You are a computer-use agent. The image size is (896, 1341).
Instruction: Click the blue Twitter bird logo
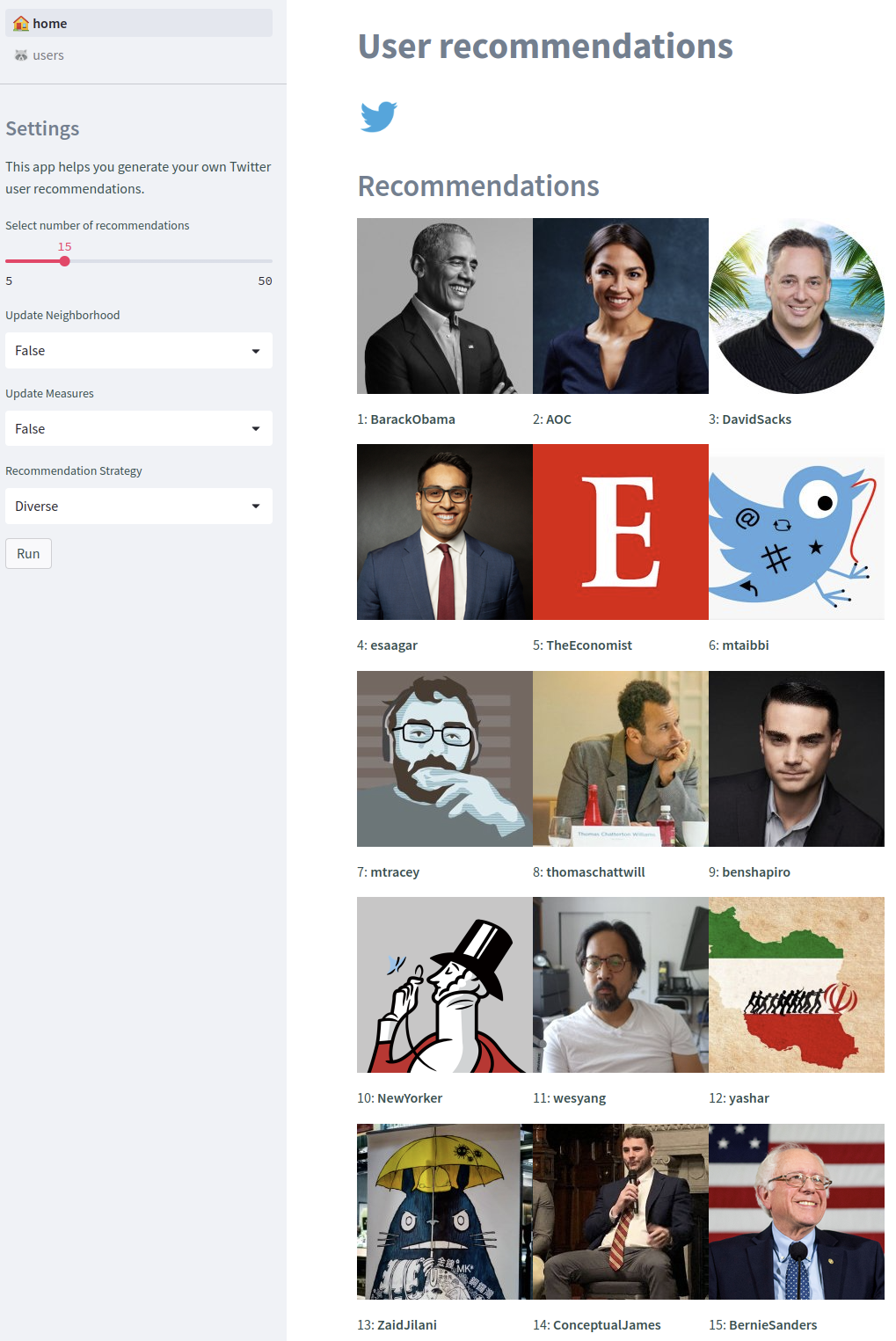[x=379, y=116]
